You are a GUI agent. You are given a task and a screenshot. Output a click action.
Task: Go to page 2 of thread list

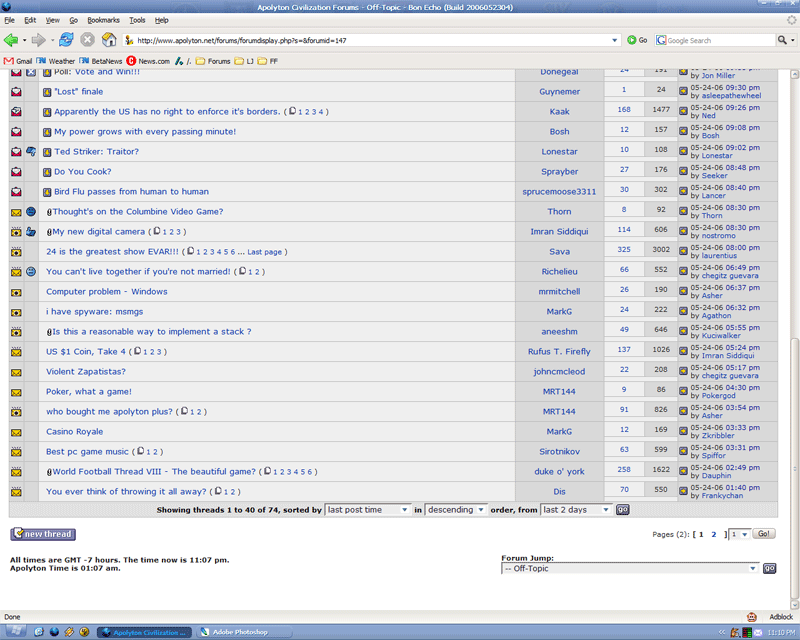pos(714,534)
